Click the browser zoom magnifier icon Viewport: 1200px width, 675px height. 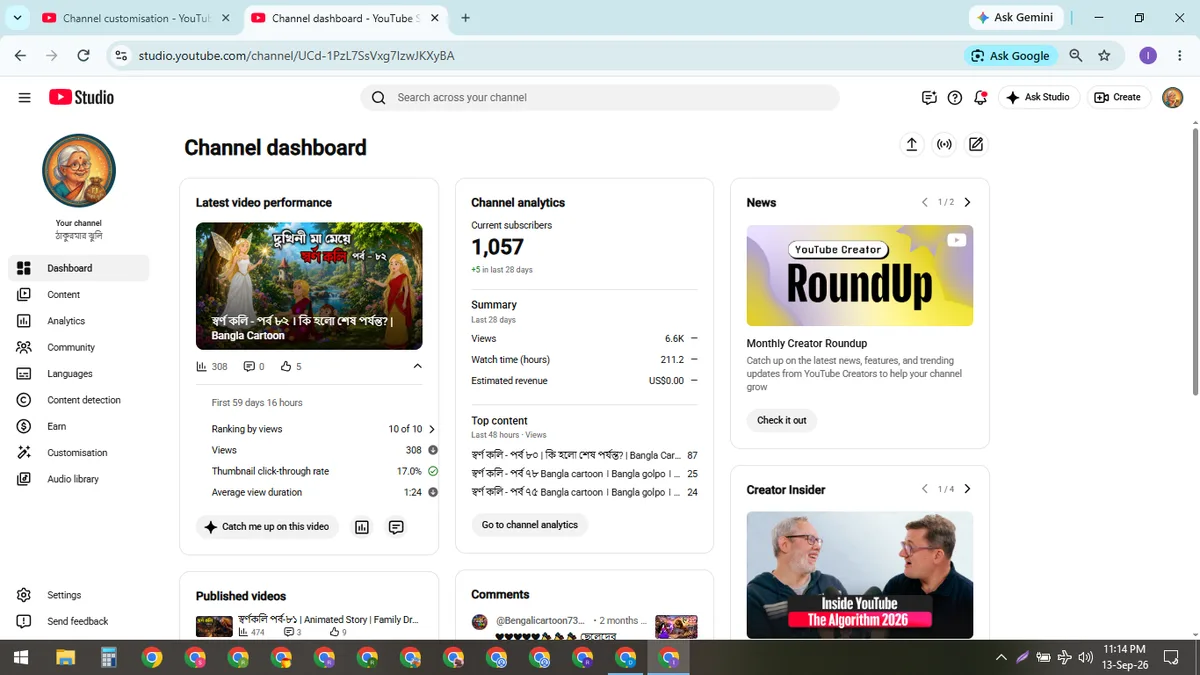pyautogui.click(x=1076, y=56)
